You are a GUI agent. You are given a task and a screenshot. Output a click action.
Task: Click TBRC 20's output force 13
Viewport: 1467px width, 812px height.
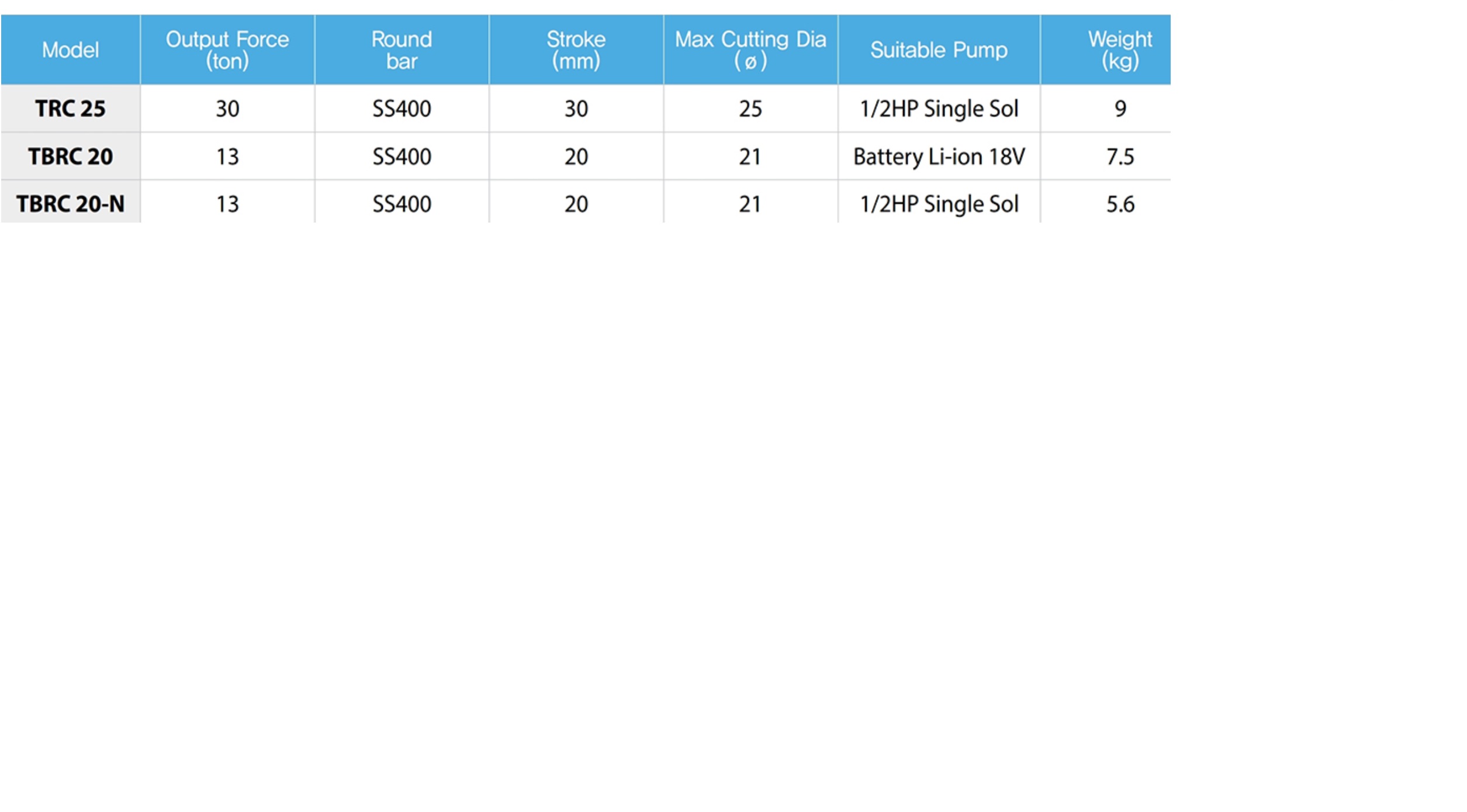tap(227, 157)
